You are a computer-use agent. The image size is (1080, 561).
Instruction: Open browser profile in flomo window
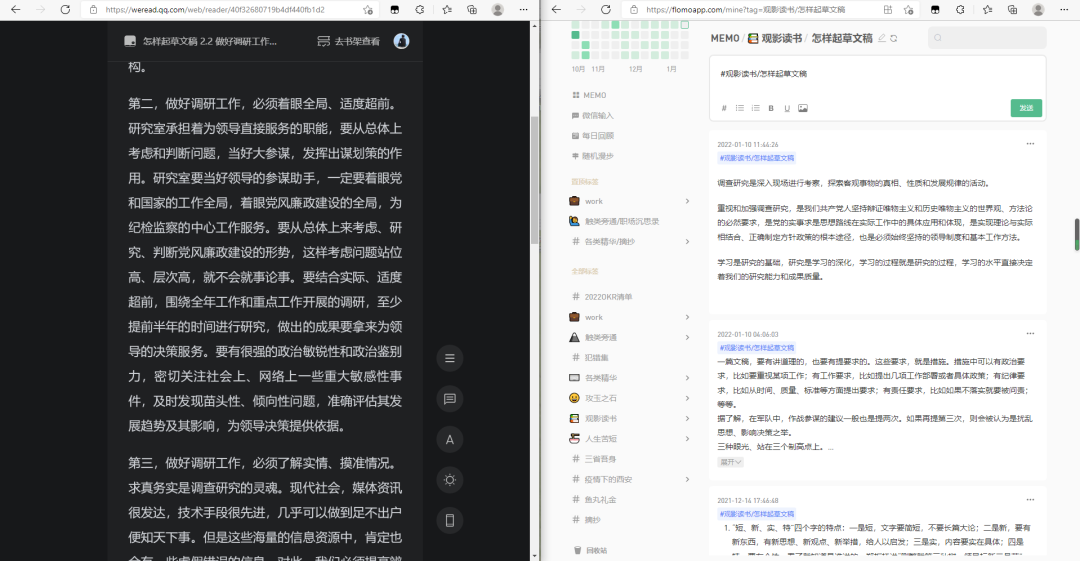[x=1038, y=10]
